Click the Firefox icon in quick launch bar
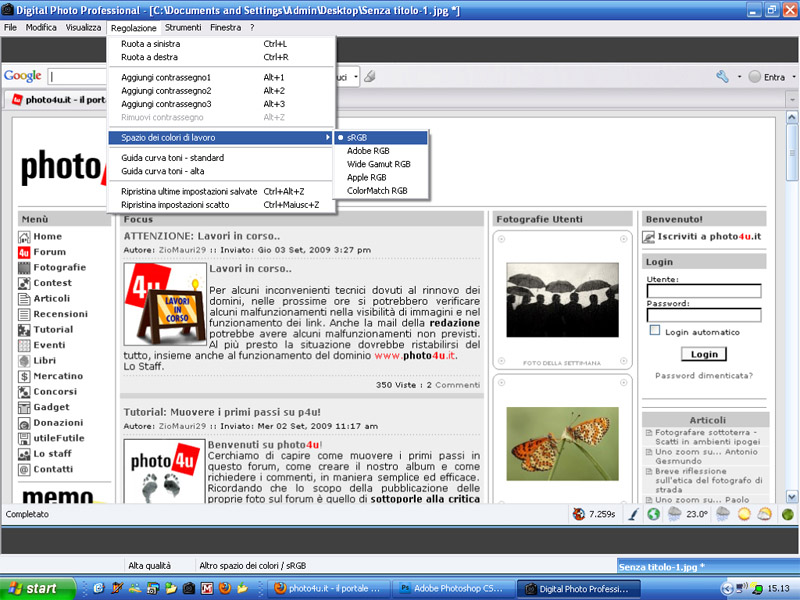This screenshot has width=800, height=600. [x=224, y=588]
